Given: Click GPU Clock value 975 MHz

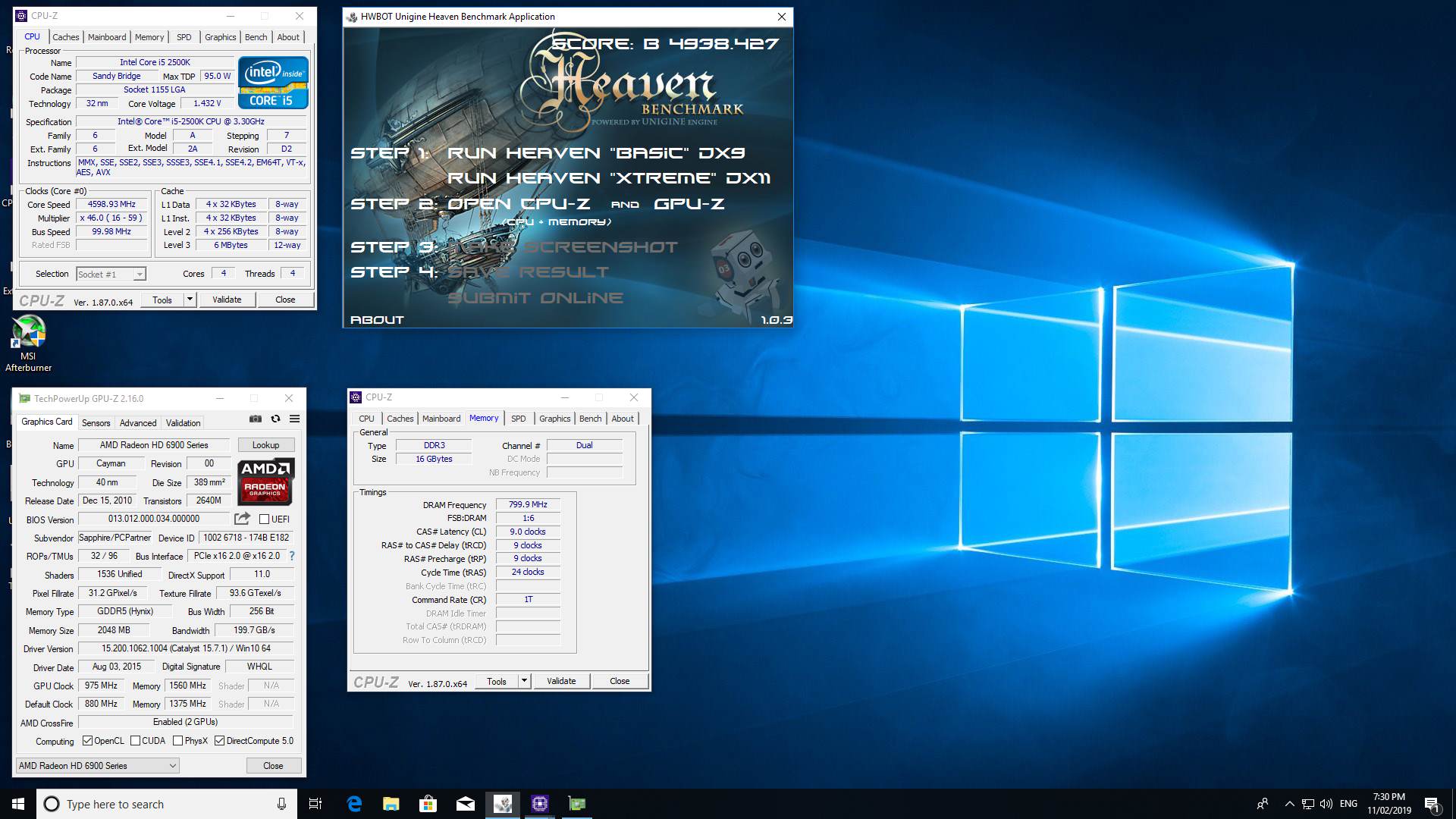Looking at the screenshot, I should (x=102, y=686).
